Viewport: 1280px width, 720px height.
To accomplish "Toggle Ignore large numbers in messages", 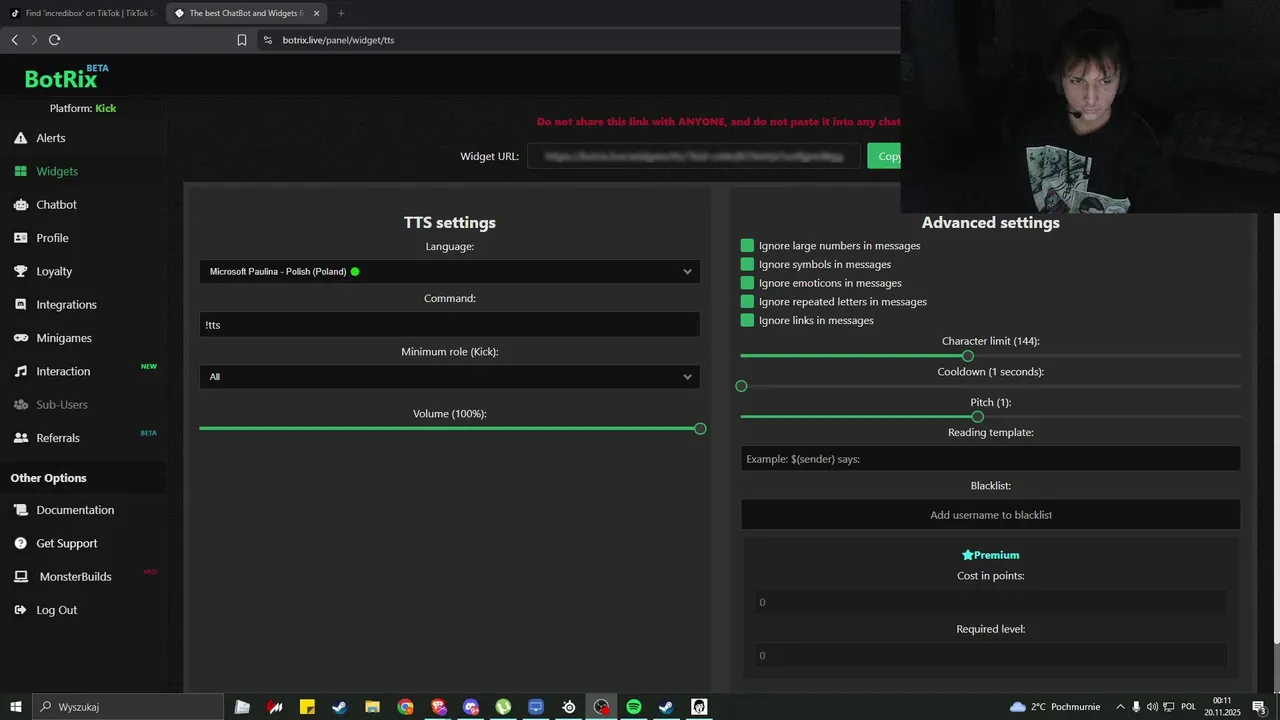I will pos(747,245).
